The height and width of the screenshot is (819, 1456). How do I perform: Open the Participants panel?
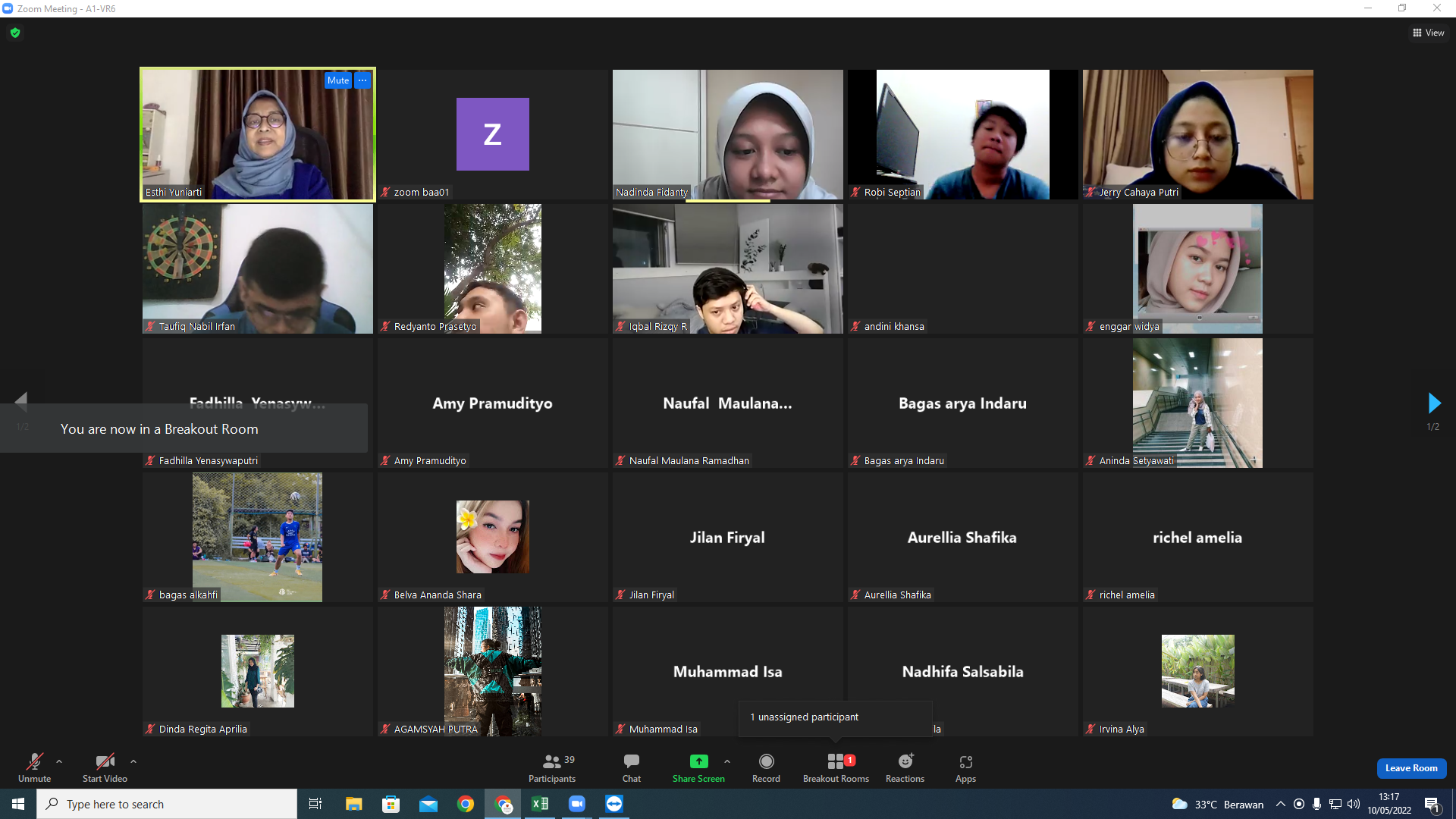pyautogui.click(x=552, y=767)
